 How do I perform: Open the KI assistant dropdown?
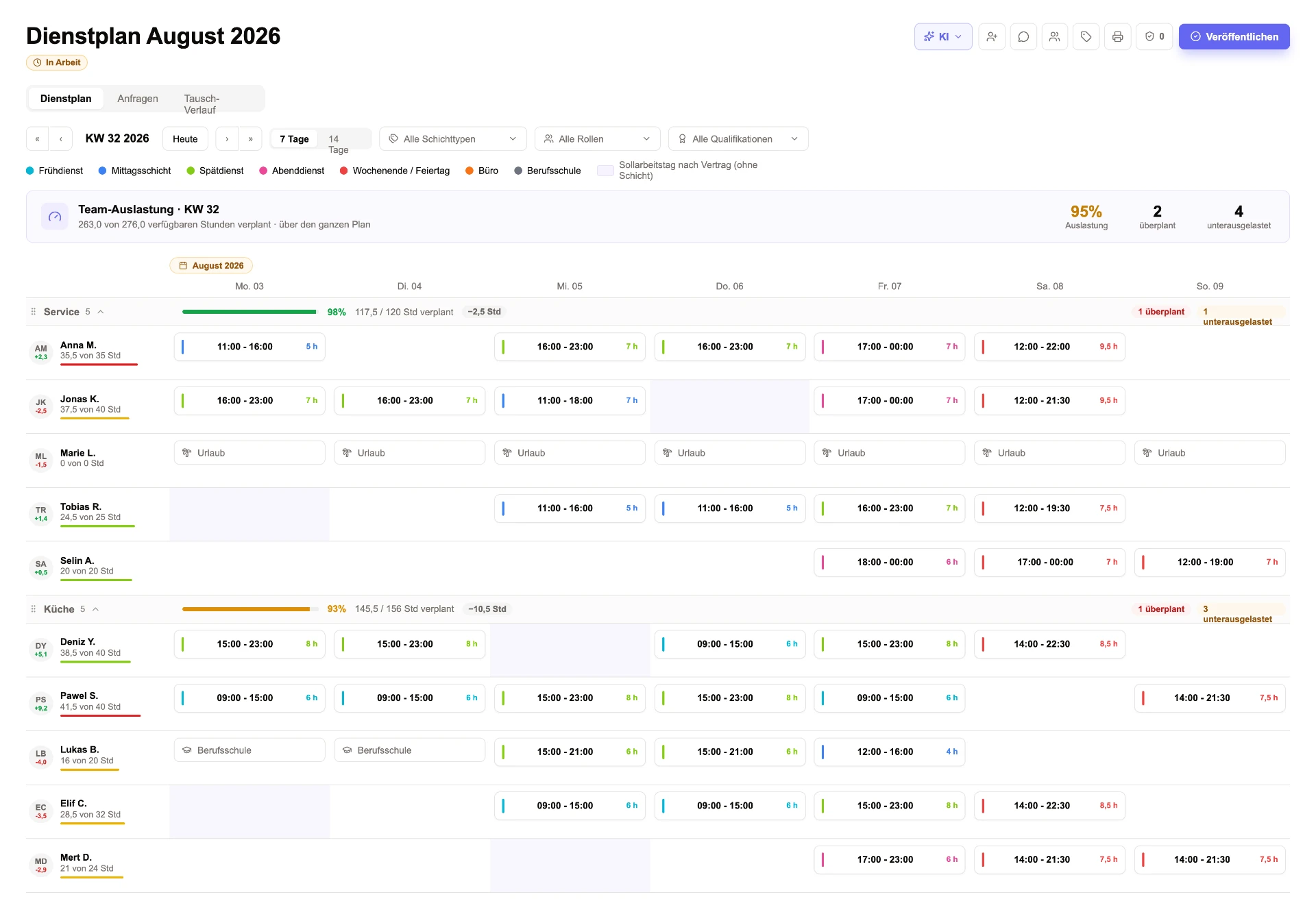tap(942, 37)
